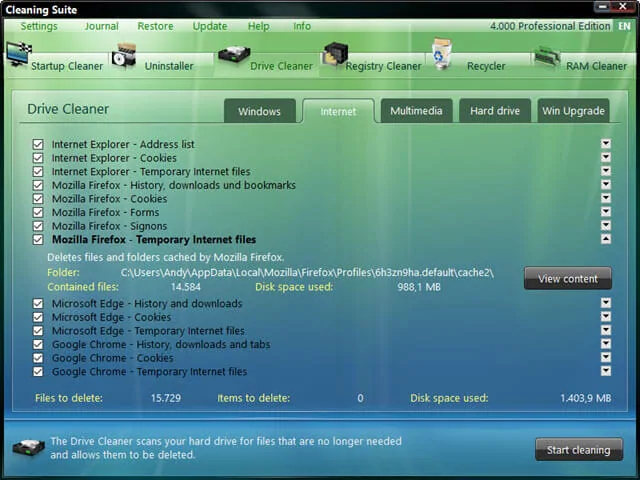Uncheck Google Chrome - Cookies
The height and width of the screenshot is (480, 640).
[x=38, y=358]
